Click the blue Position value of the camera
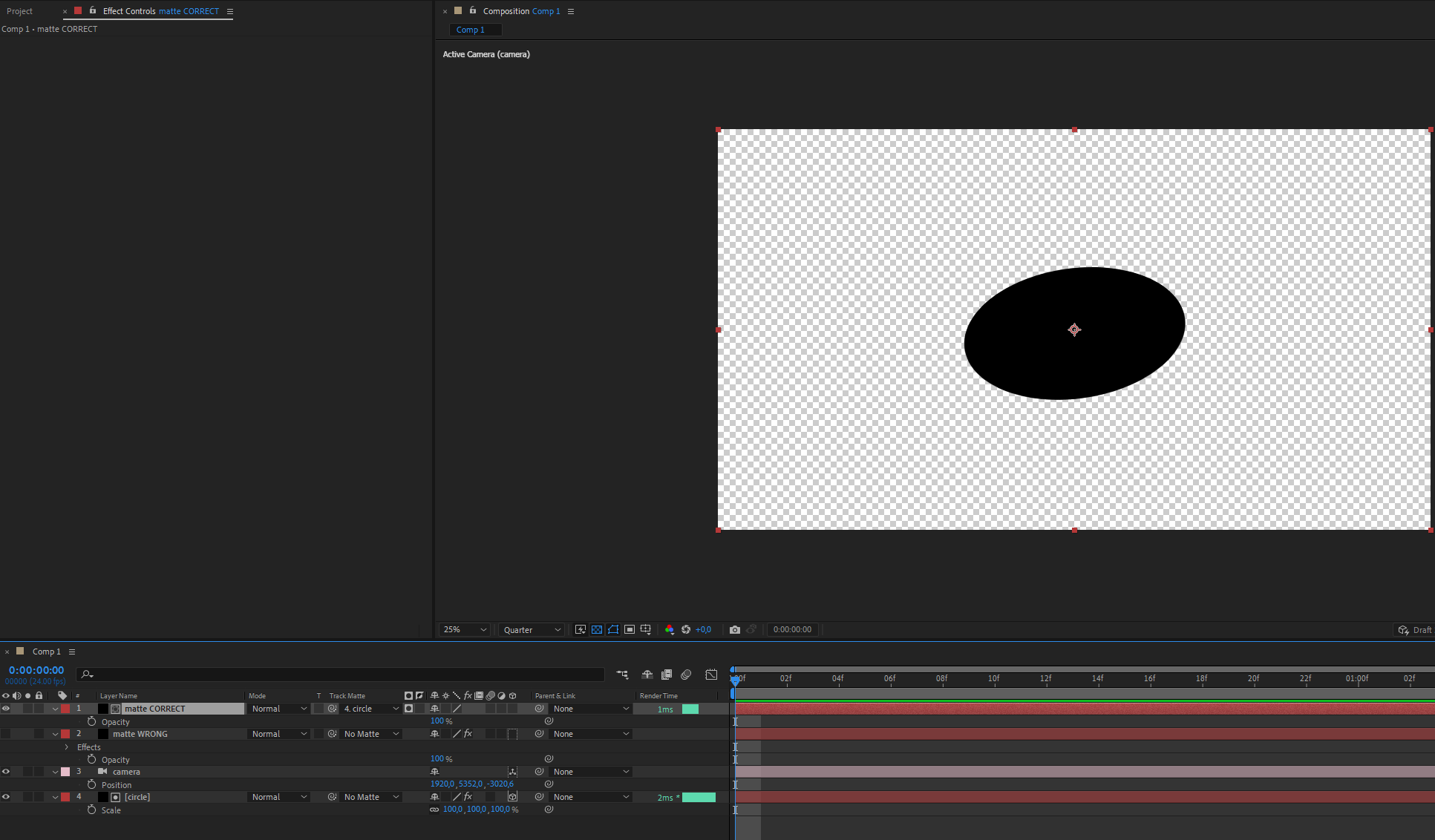 point(472,784)
